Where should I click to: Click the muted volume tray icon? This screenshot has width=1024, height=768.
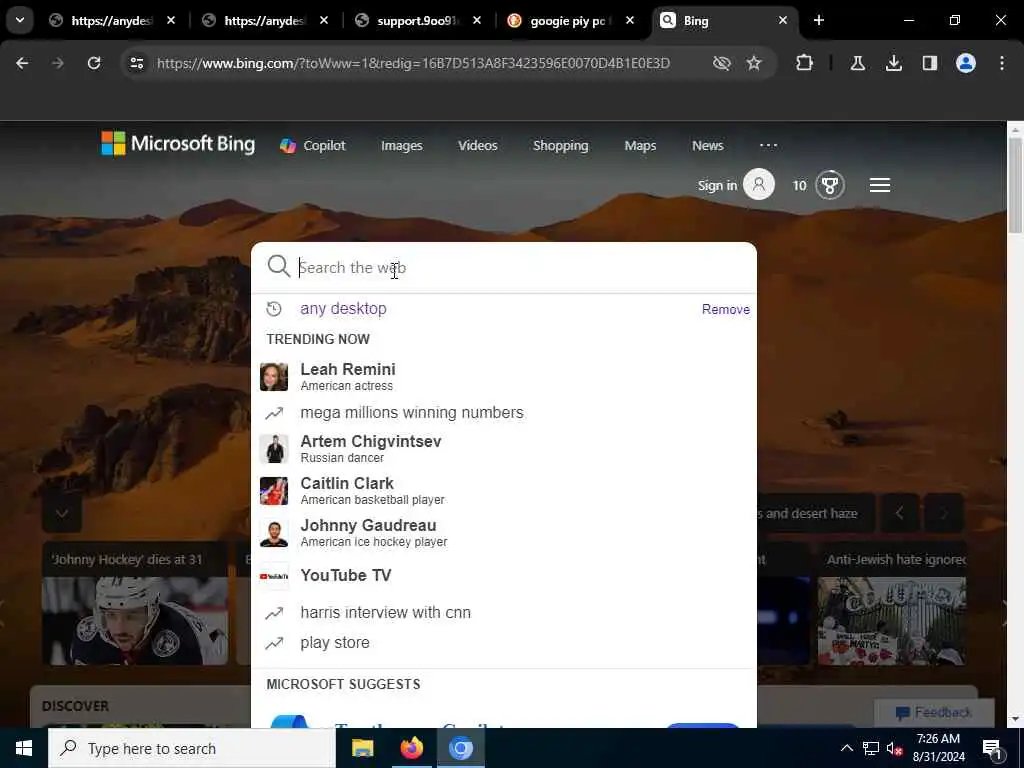[894, 748]
